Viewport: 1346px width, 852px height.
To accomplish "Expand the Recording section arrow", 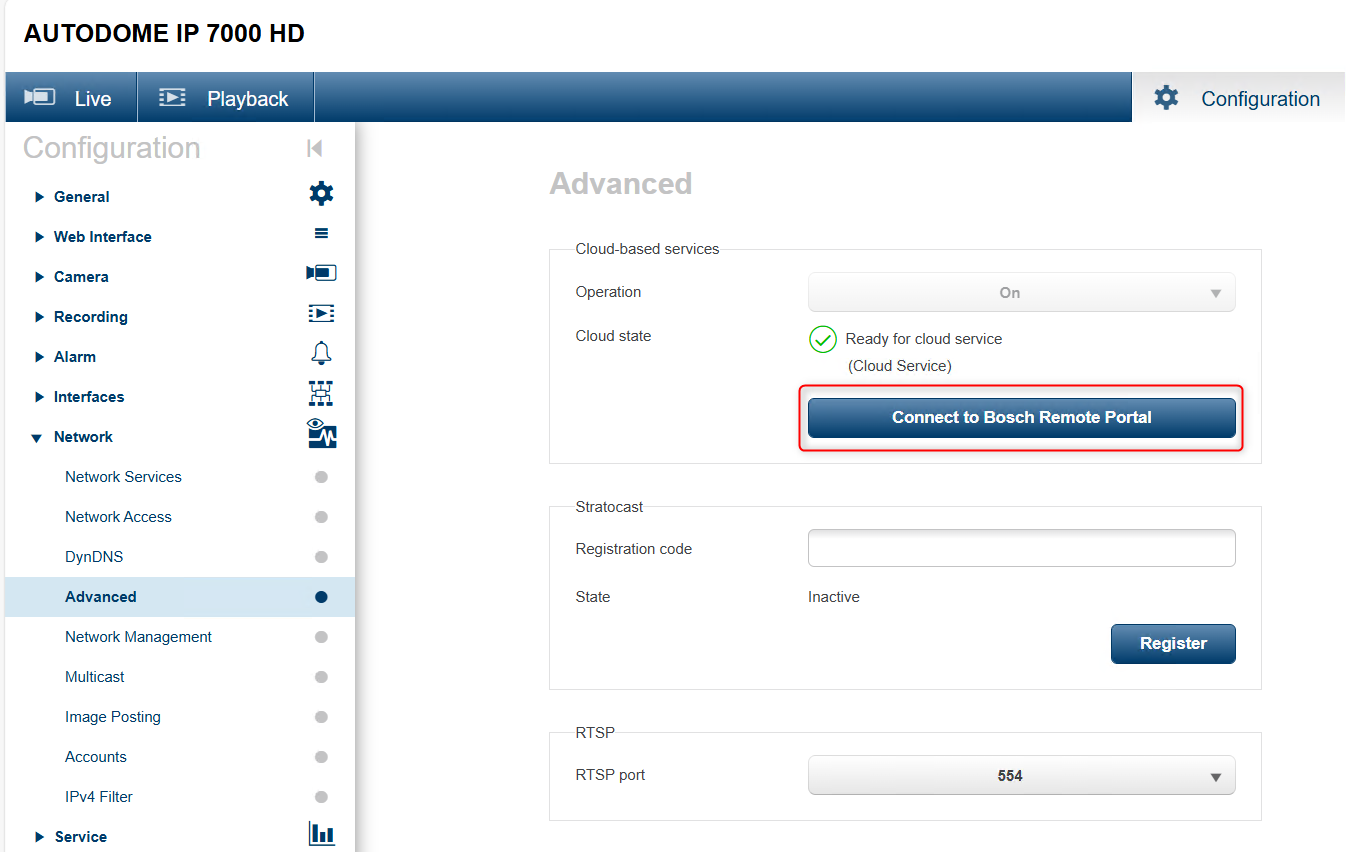I will pyautogui.click(x=39, y=317).
